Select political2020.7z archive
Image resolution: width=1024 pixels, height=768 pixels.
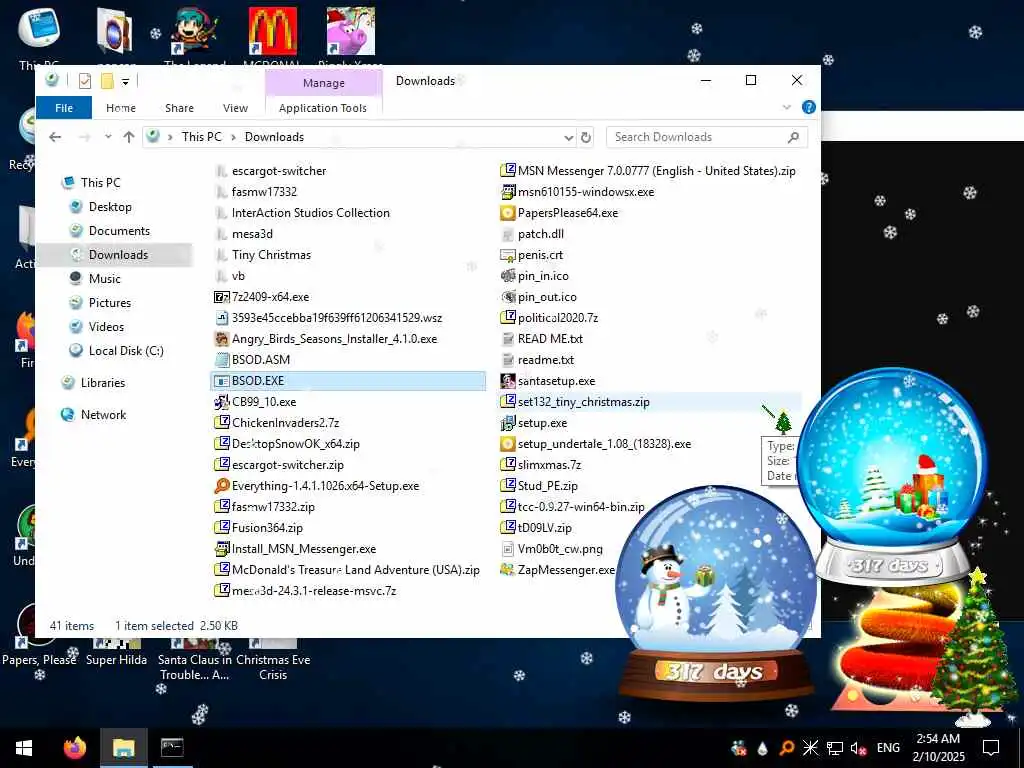pos(557,318)
